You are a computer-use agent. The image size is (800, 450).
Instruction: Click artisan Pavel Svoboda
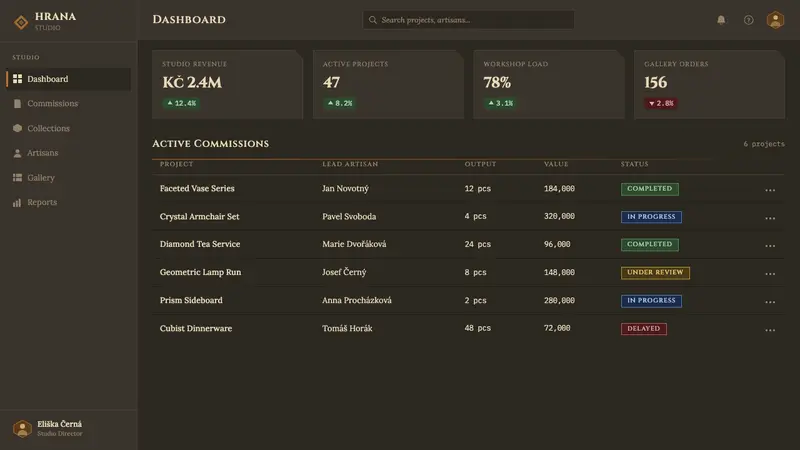[349, 216]
